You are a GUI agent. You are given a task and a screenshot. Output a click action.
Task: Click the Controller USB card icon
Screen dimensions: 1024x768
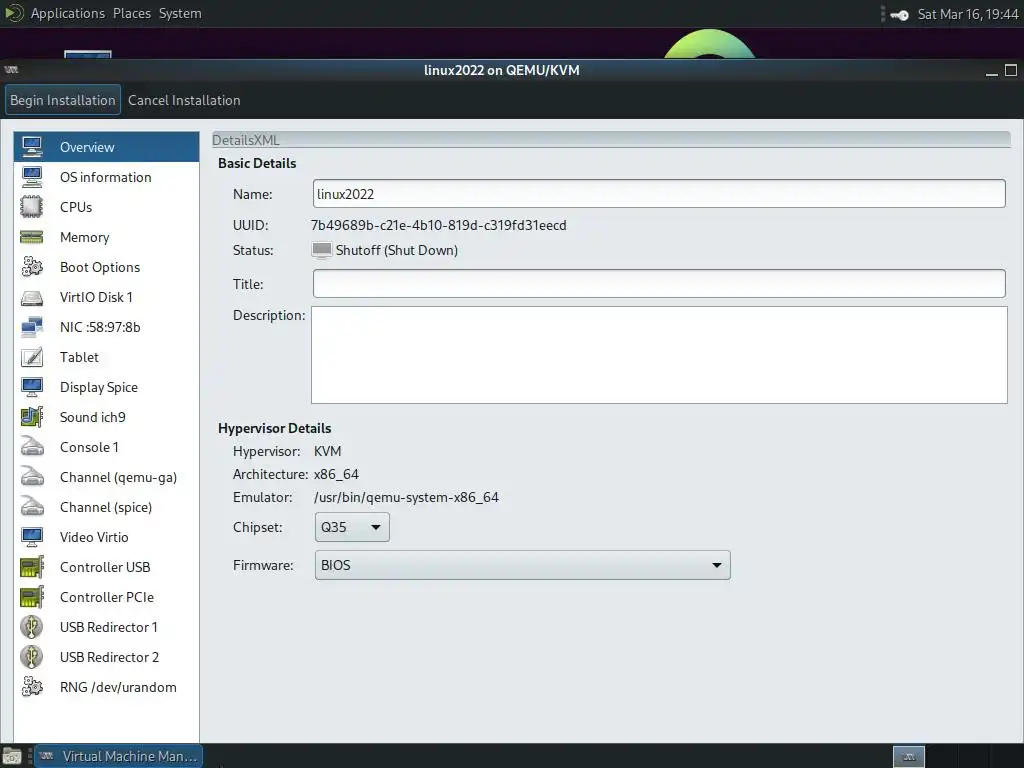[32, 568]
